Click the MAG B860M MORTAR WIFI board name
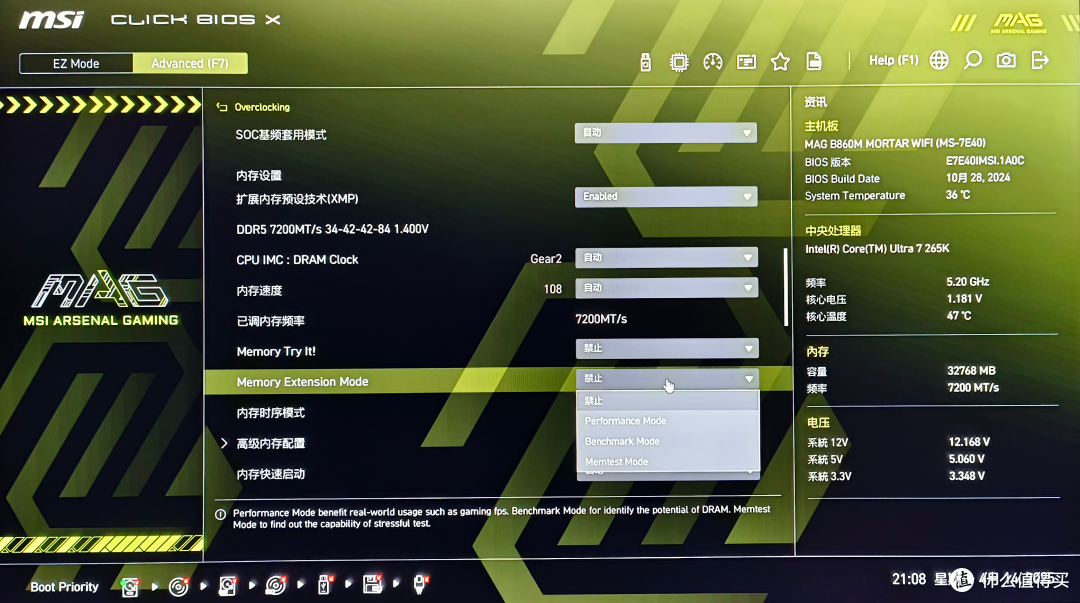Image resolution: width=1080 pixels, height=603 pixels. coord(895,143)
